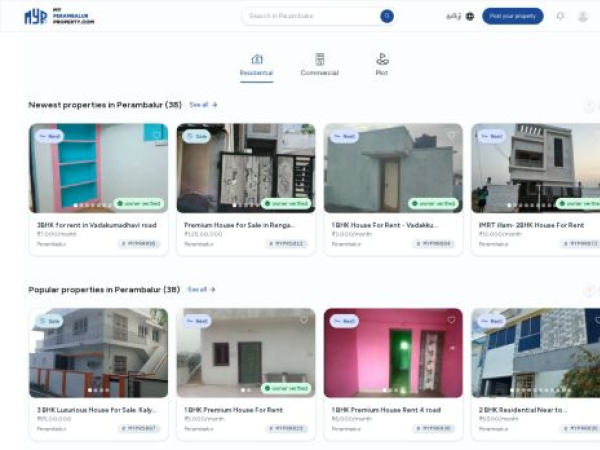The height and width of the screenshot is (450, 600).
Task: Open title 1BHK House For Rent - Vadakku...
Action: coord(385,225)
